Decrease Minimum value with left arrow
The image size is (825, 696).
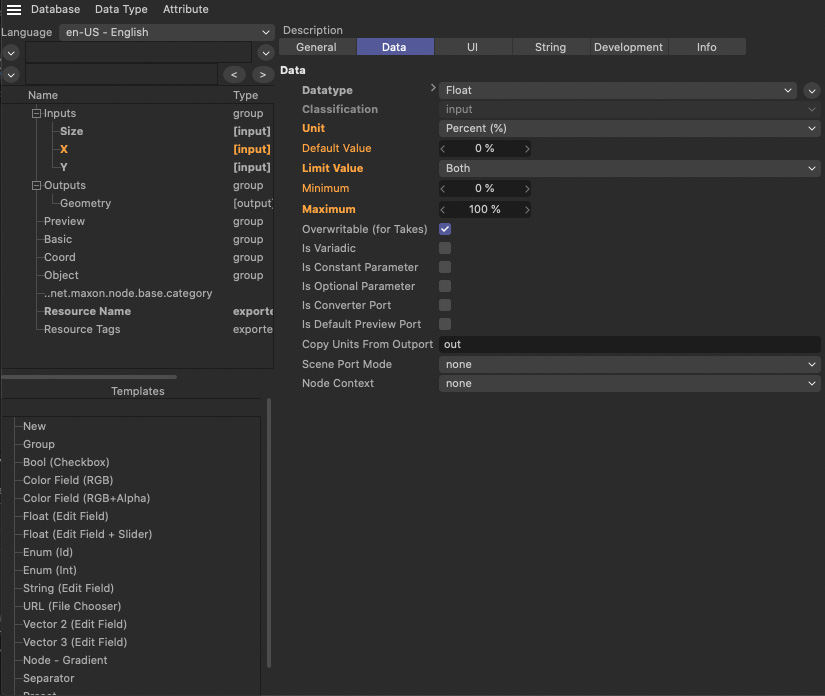coord(444,189)
